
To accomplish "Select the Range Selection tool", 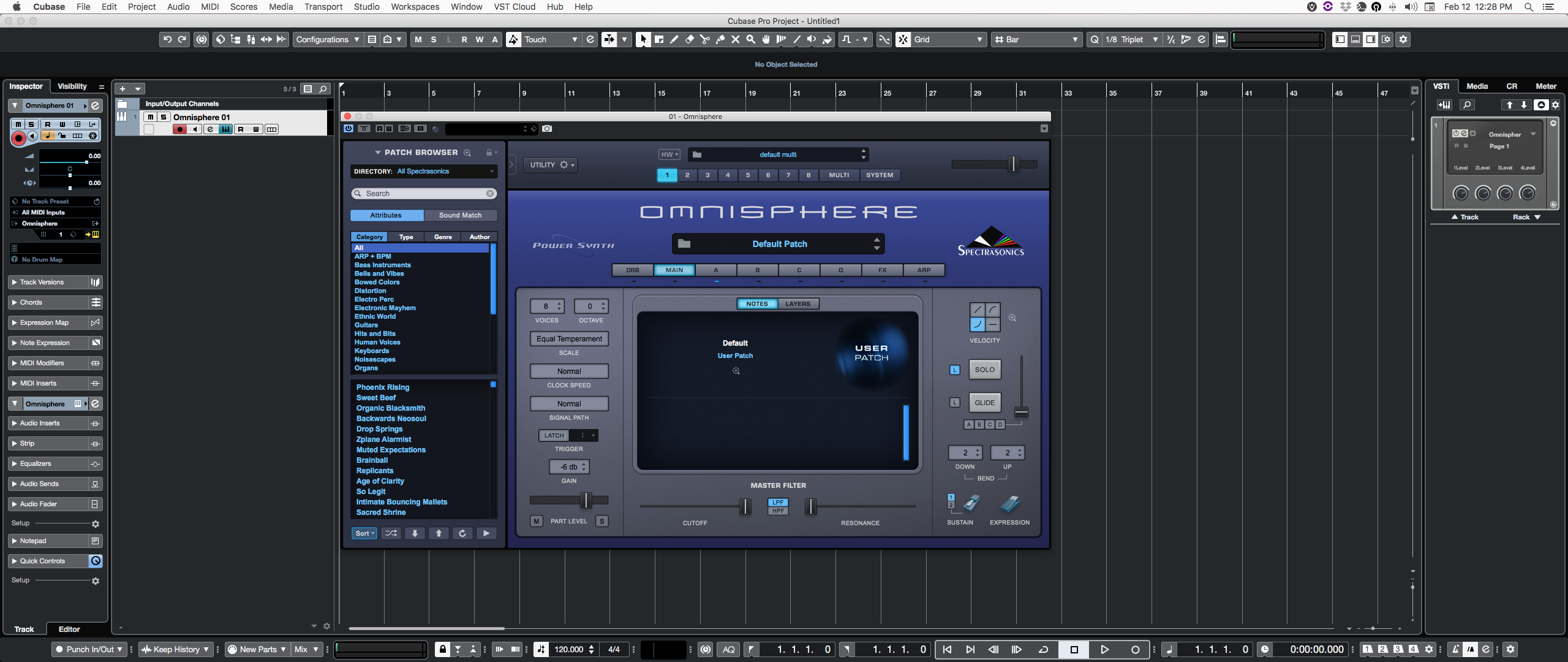I will click(x=659, y=39).
